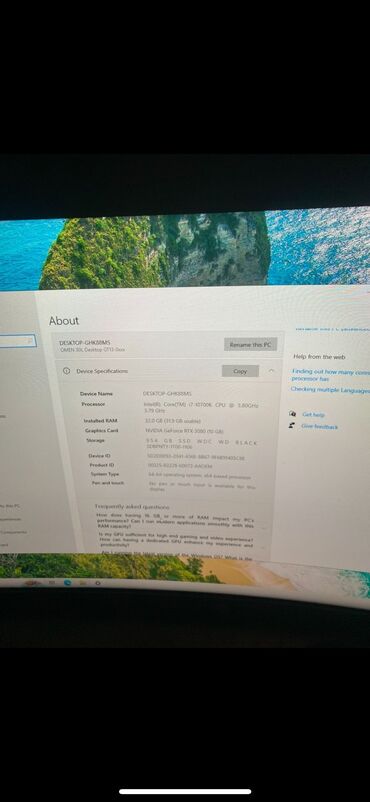
Task: Focus the Settings search box
Action: 17,341
